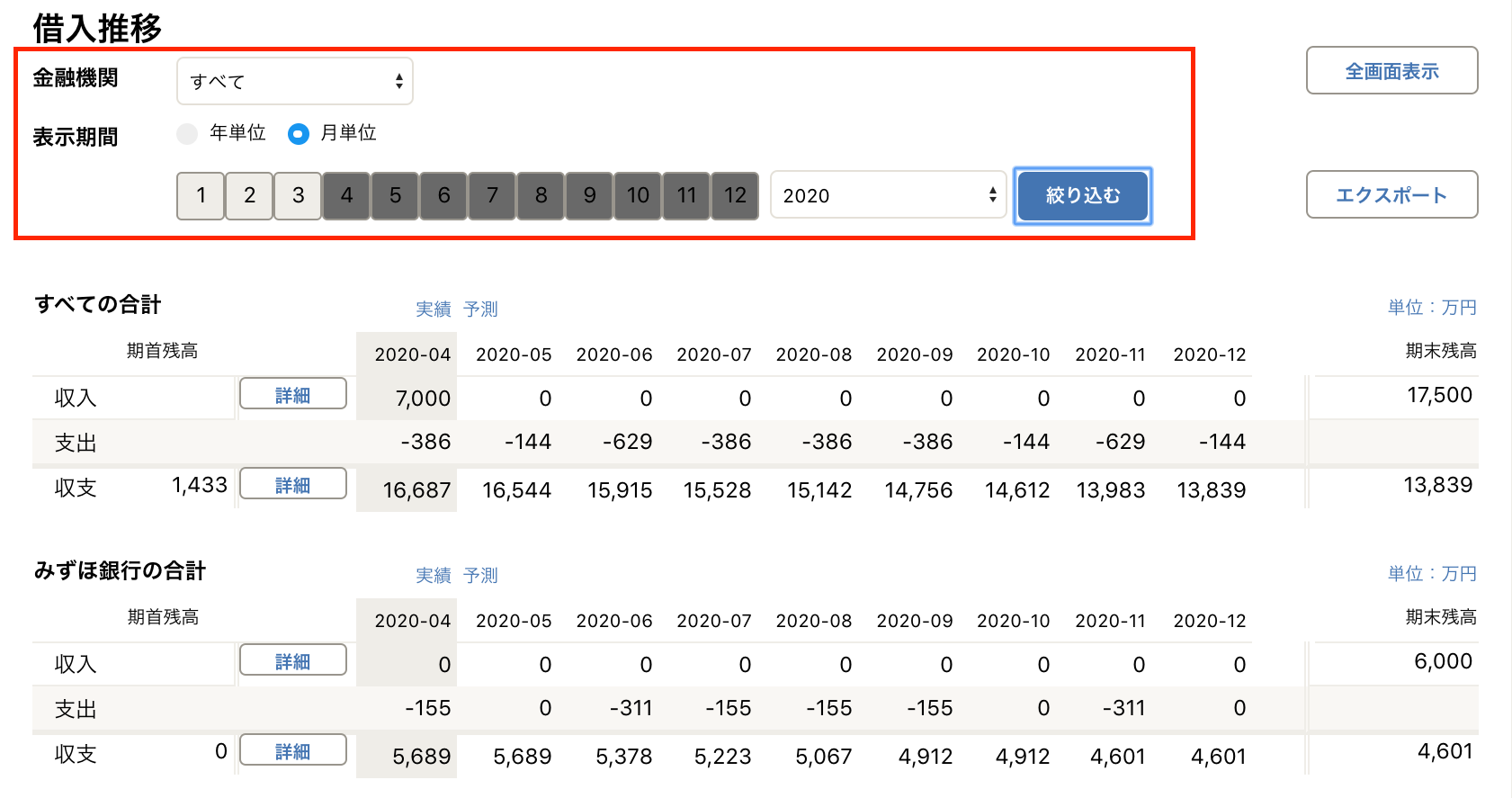1512x798 pixels.
Task: Click 予測 link in みずほ銀行の合計 section
Action: point(480,576)
